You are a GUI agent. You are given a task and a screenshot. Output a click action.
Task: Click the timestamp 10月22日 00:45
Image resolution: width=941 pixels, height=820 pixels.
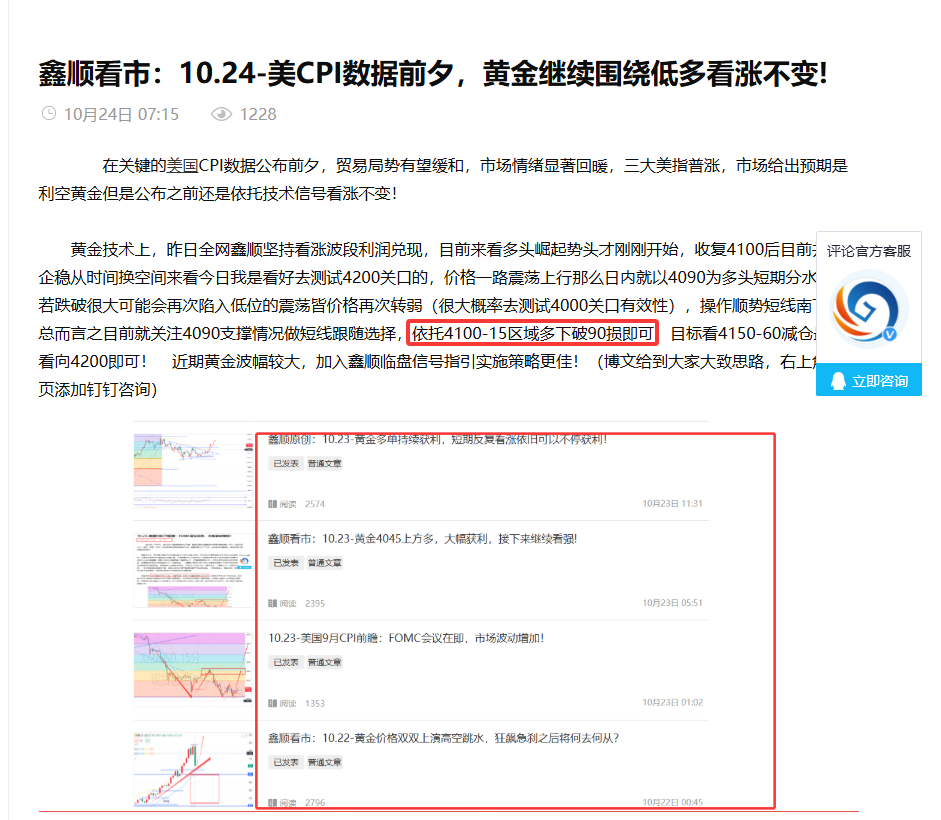coord(672,802)
